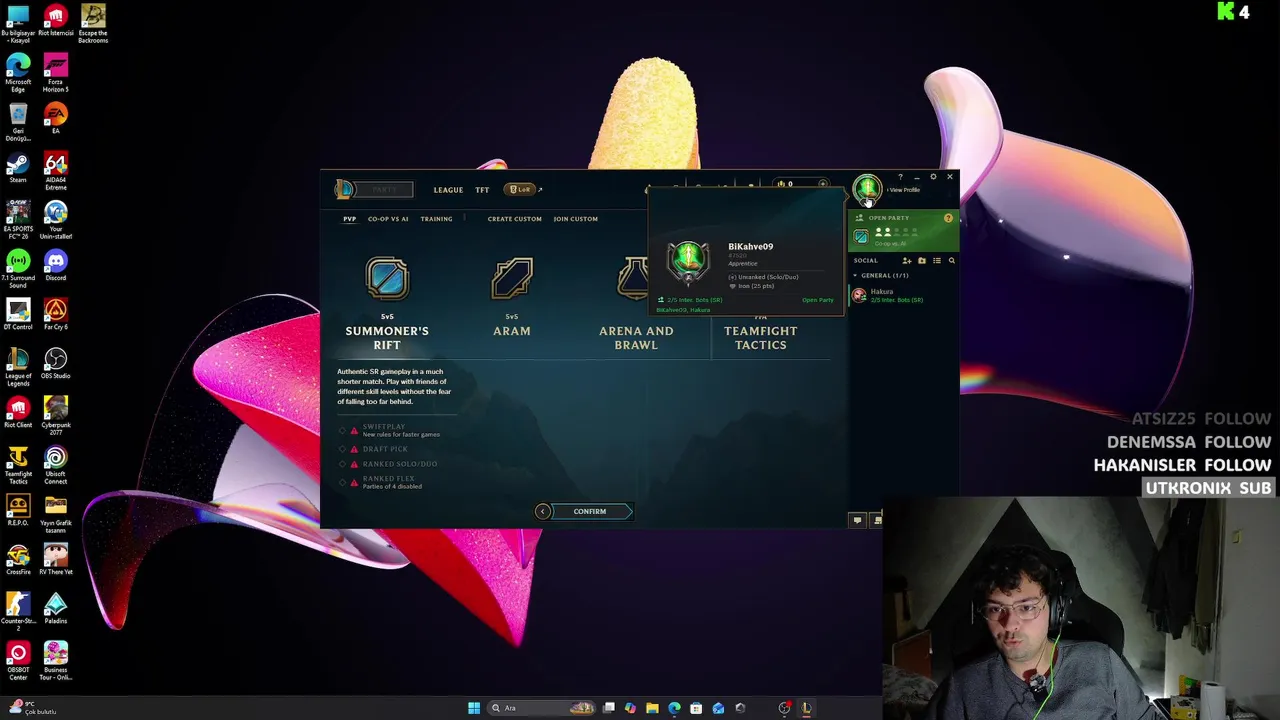Toggle the Social list view options icon

click(x=937, y=261)
